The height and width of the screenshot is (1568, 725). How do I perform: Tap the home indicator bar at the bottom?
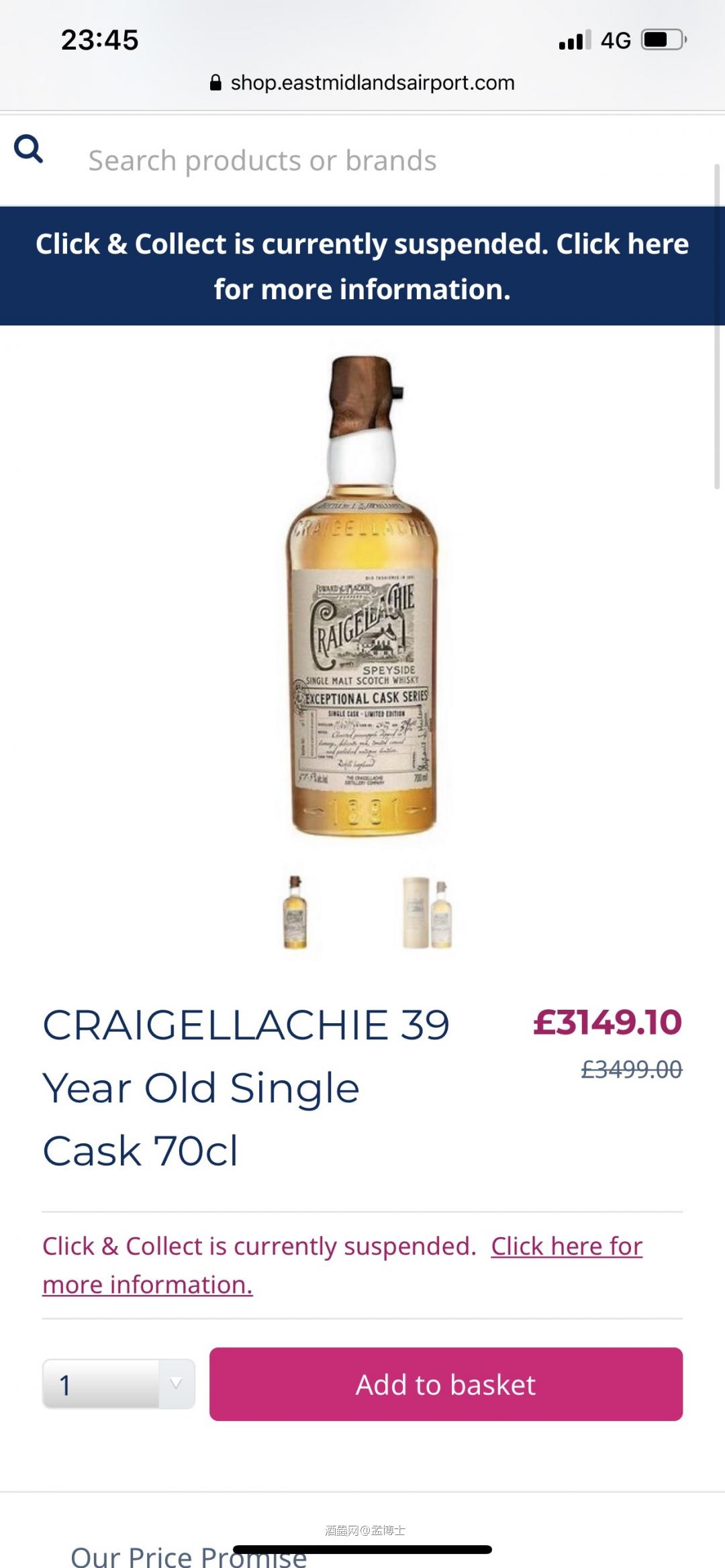(362, 1549)
